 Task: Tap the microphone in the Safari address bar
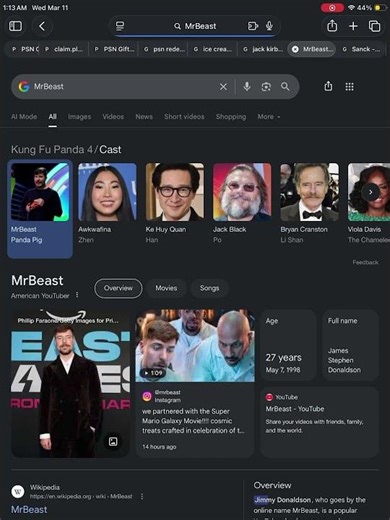click(269, 26)
